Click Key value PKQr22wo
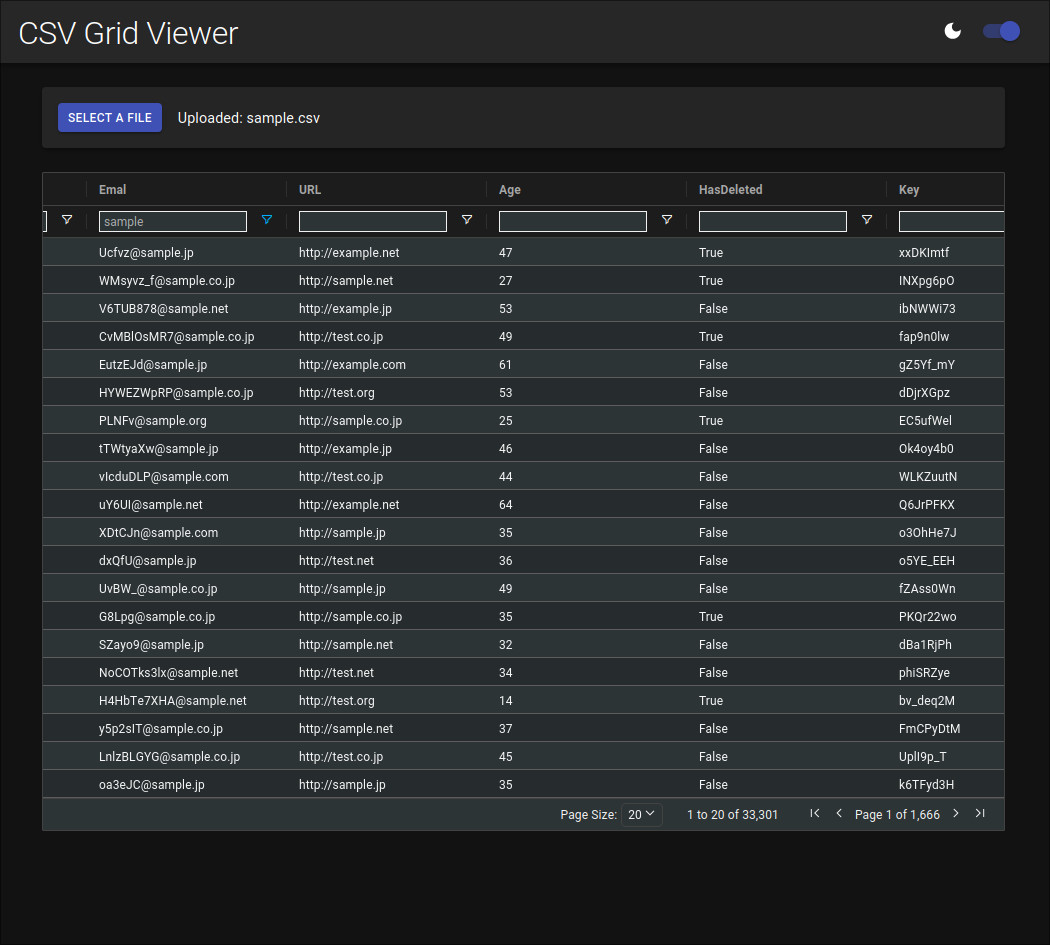 click(x=927, y=617)
